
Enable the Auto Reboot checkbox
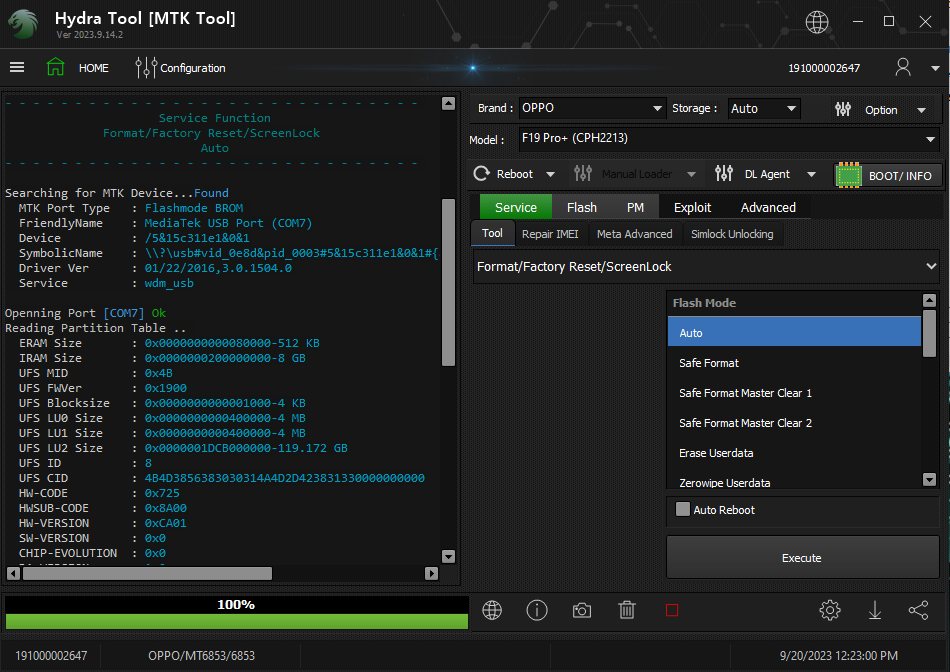click(x=683, y=509)
